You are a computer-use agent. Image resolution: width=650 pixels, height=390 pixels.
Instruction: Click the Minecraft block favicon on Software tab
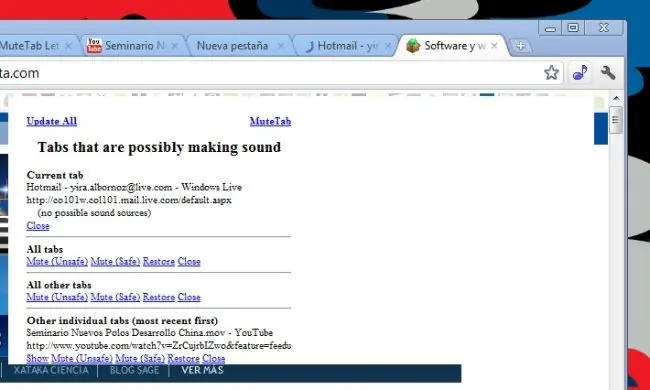[413, 46]
